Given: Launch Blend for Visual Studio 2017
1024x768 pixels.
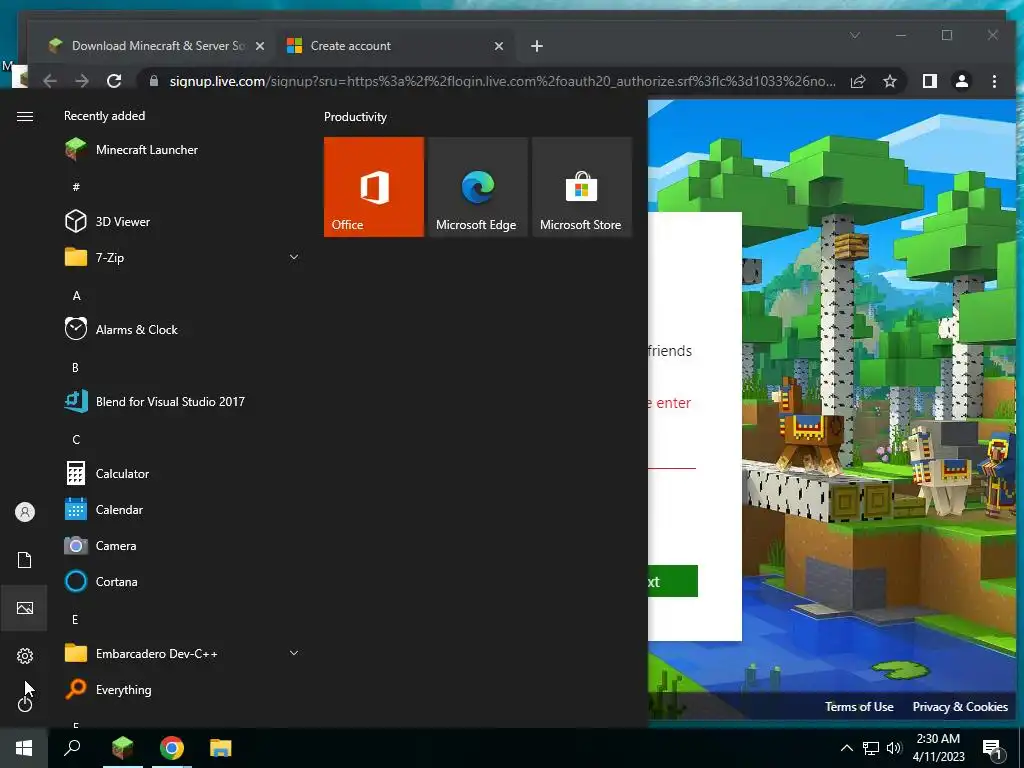Looking at the screenshot, I should (x=182, y=402).
